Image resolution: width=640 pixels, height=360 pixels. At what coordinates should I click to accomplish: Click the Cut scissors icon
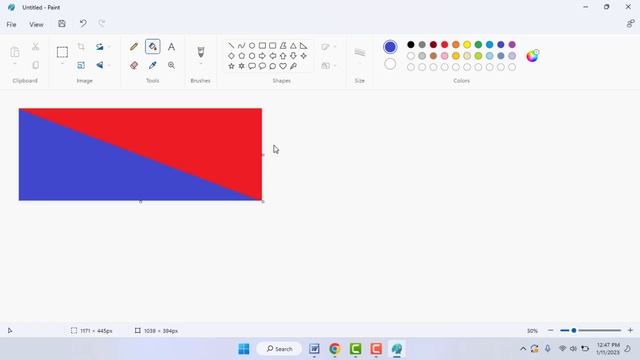coord(36,47)
